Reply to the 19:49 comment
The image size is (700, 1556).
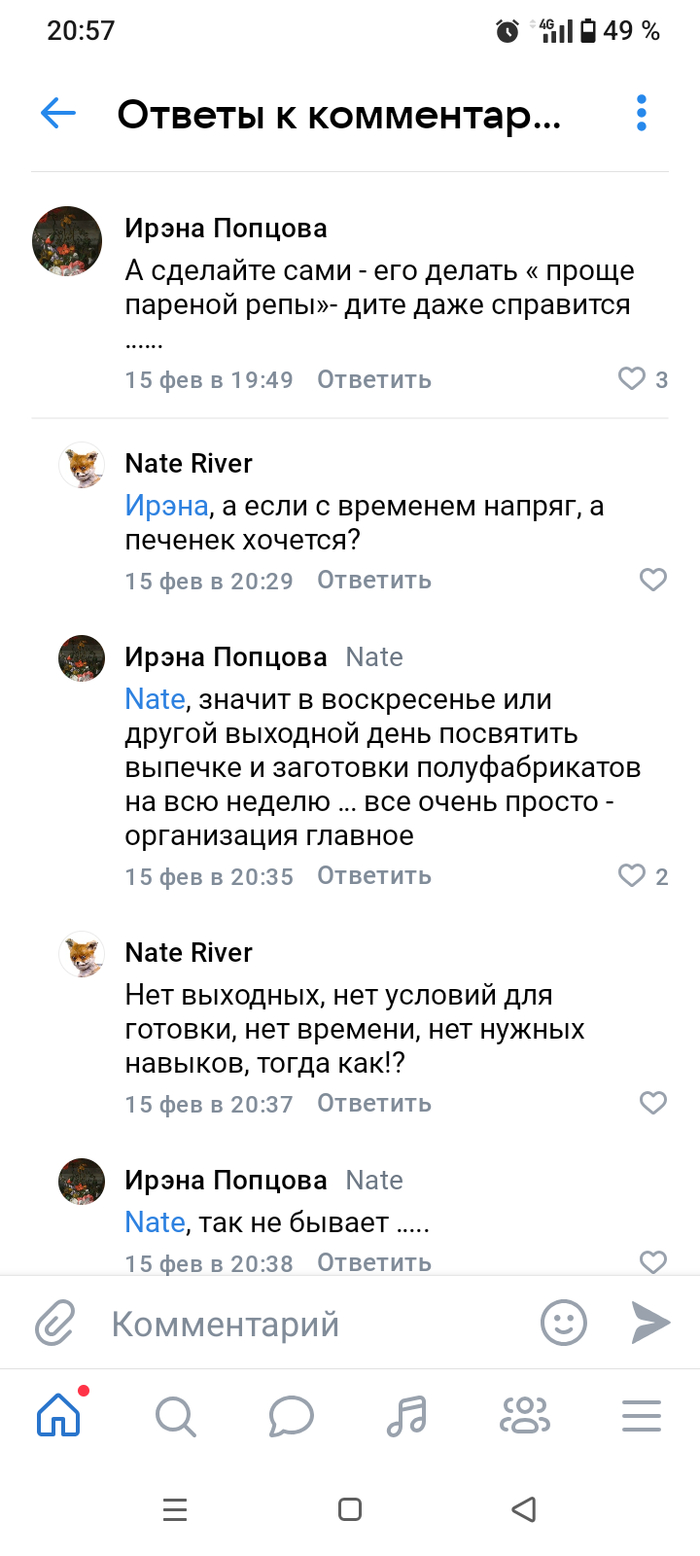point(374,380)
